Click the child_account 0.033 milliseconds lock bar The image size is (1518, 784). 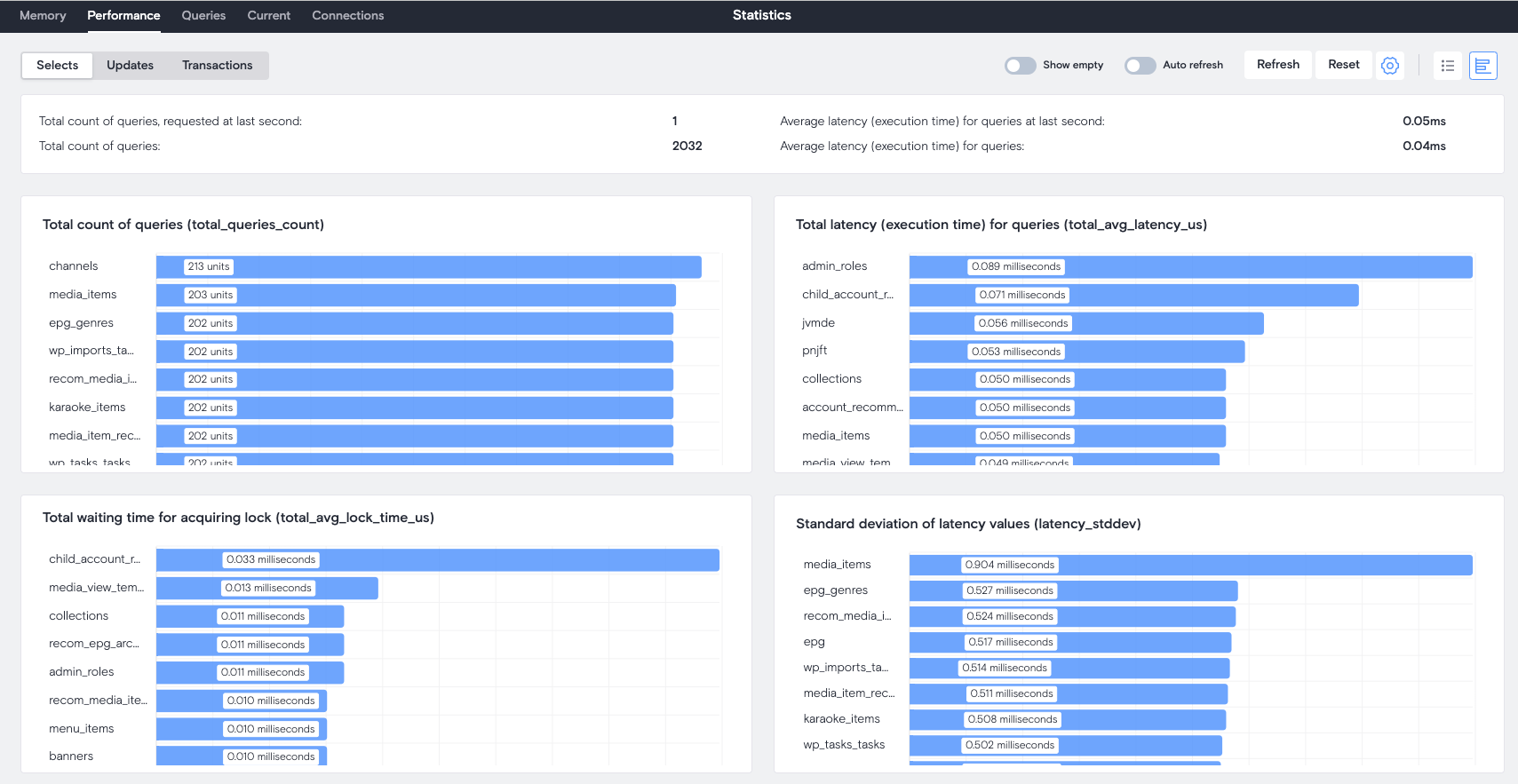437,560
